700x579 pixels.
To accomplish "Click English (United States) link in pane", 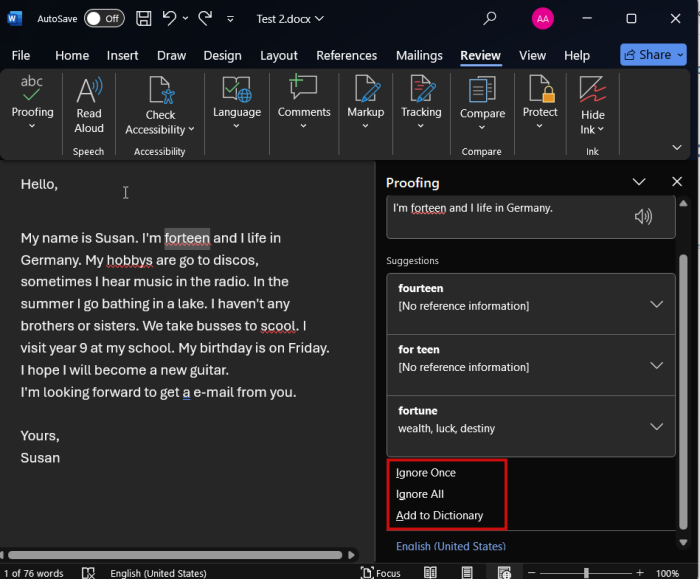I will 450,546.
